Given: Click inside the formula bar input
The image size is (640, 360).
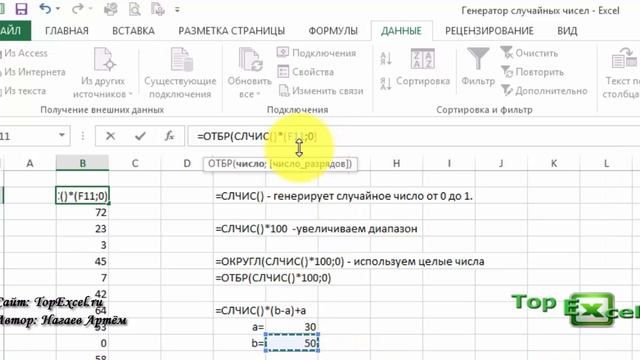Looking at the screenshot, I should [x=413, y=136].
